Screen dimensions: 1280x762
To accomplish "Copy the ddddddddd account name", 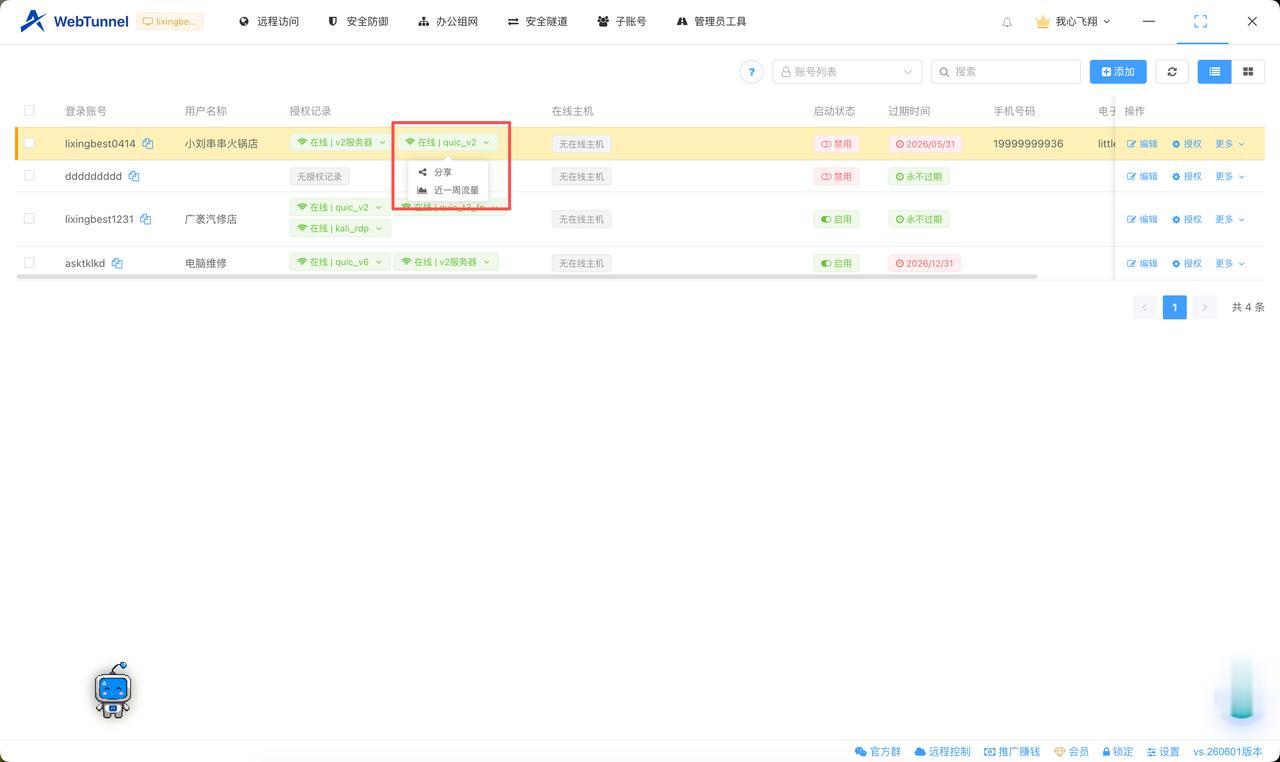I will click(x=133, y=176).
